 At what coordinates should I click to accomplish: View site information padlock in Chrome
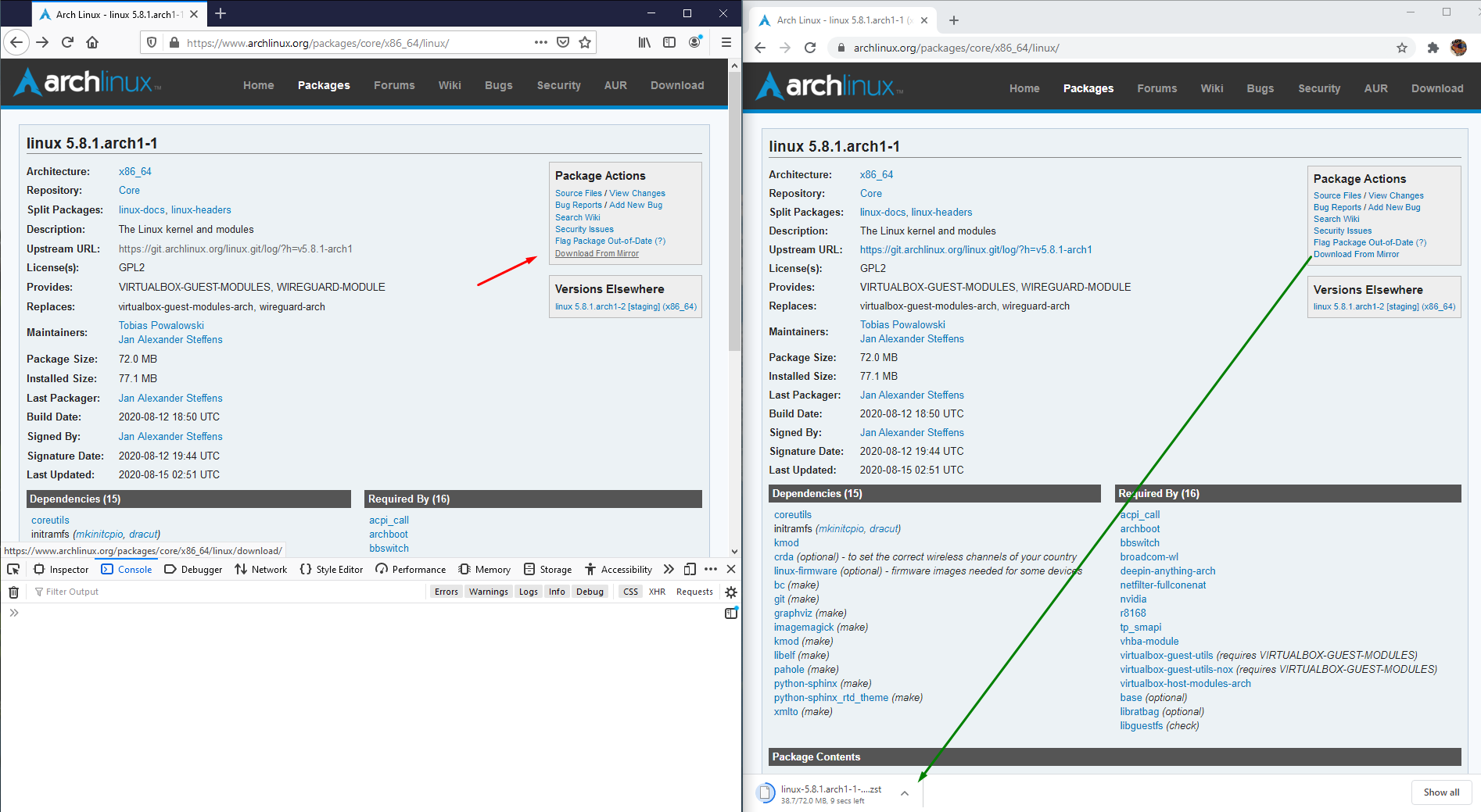click(841, 48)
